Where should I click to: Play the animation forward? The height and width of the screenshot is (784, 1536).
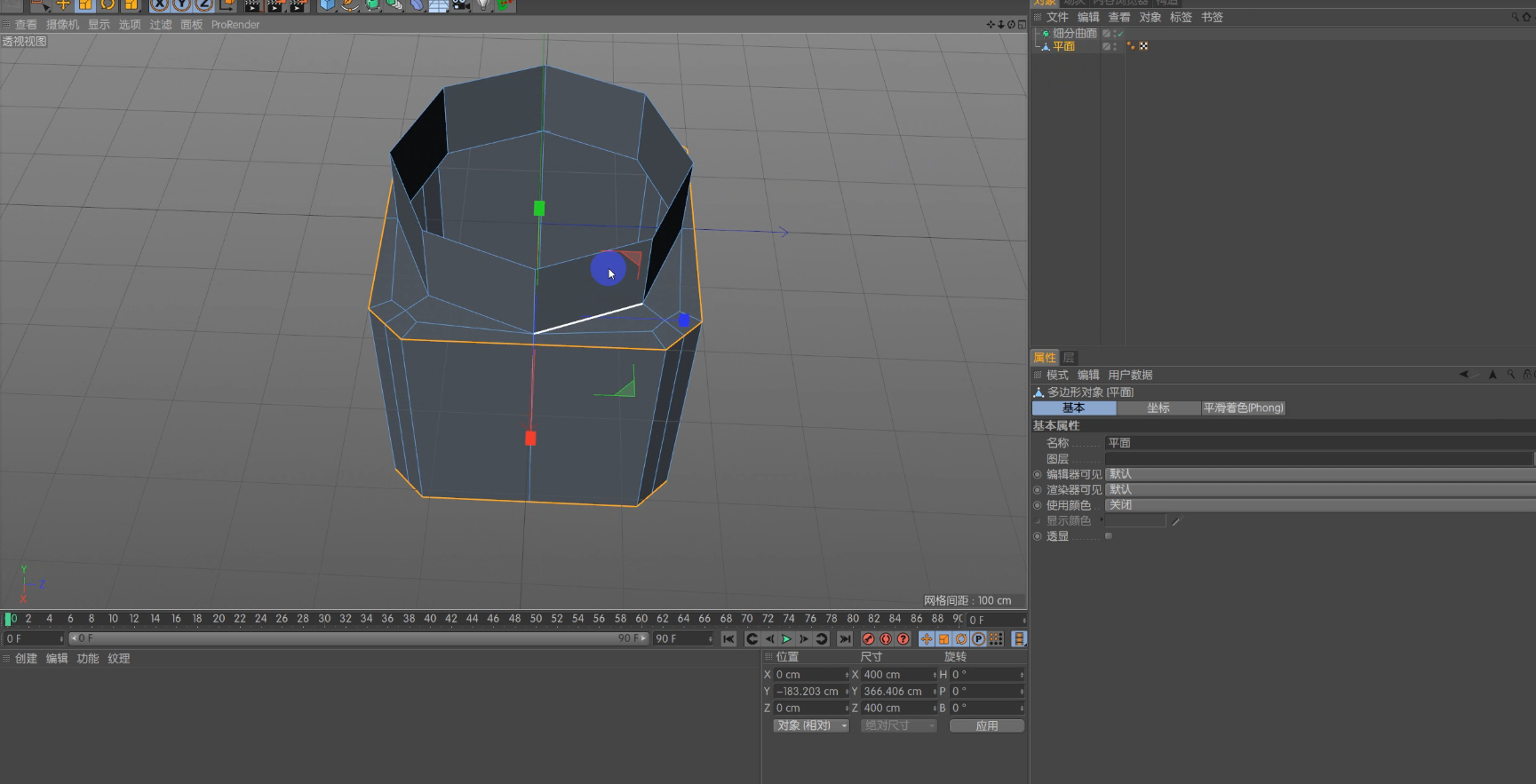(x=786, y=639)
